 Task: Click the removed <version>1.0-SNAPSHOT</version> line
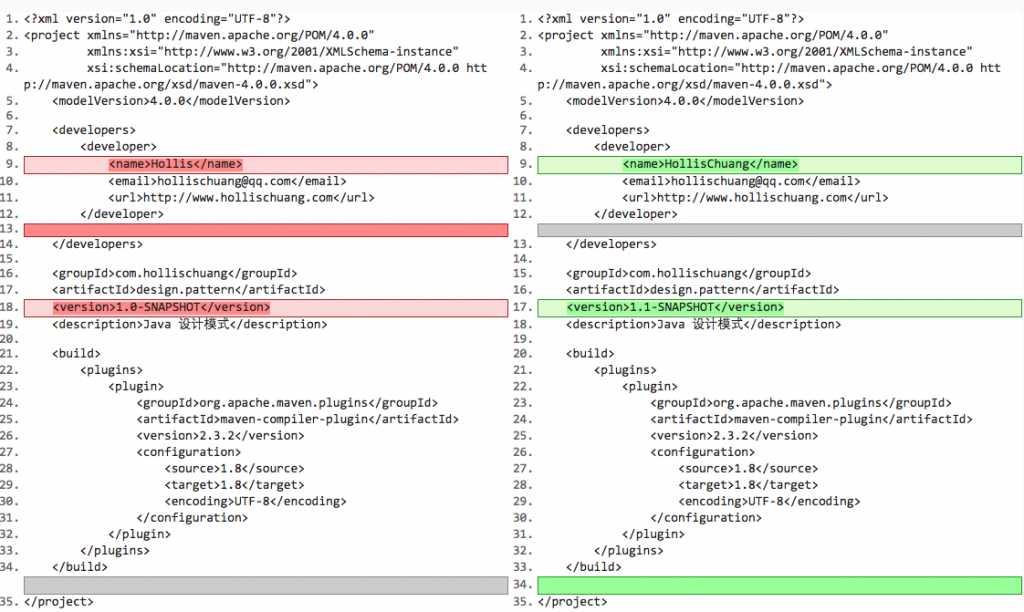266,308
